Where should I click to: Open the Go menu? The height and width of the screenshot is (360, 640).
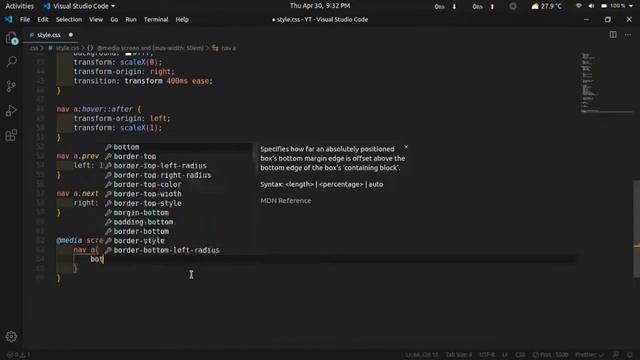(114, 19)
